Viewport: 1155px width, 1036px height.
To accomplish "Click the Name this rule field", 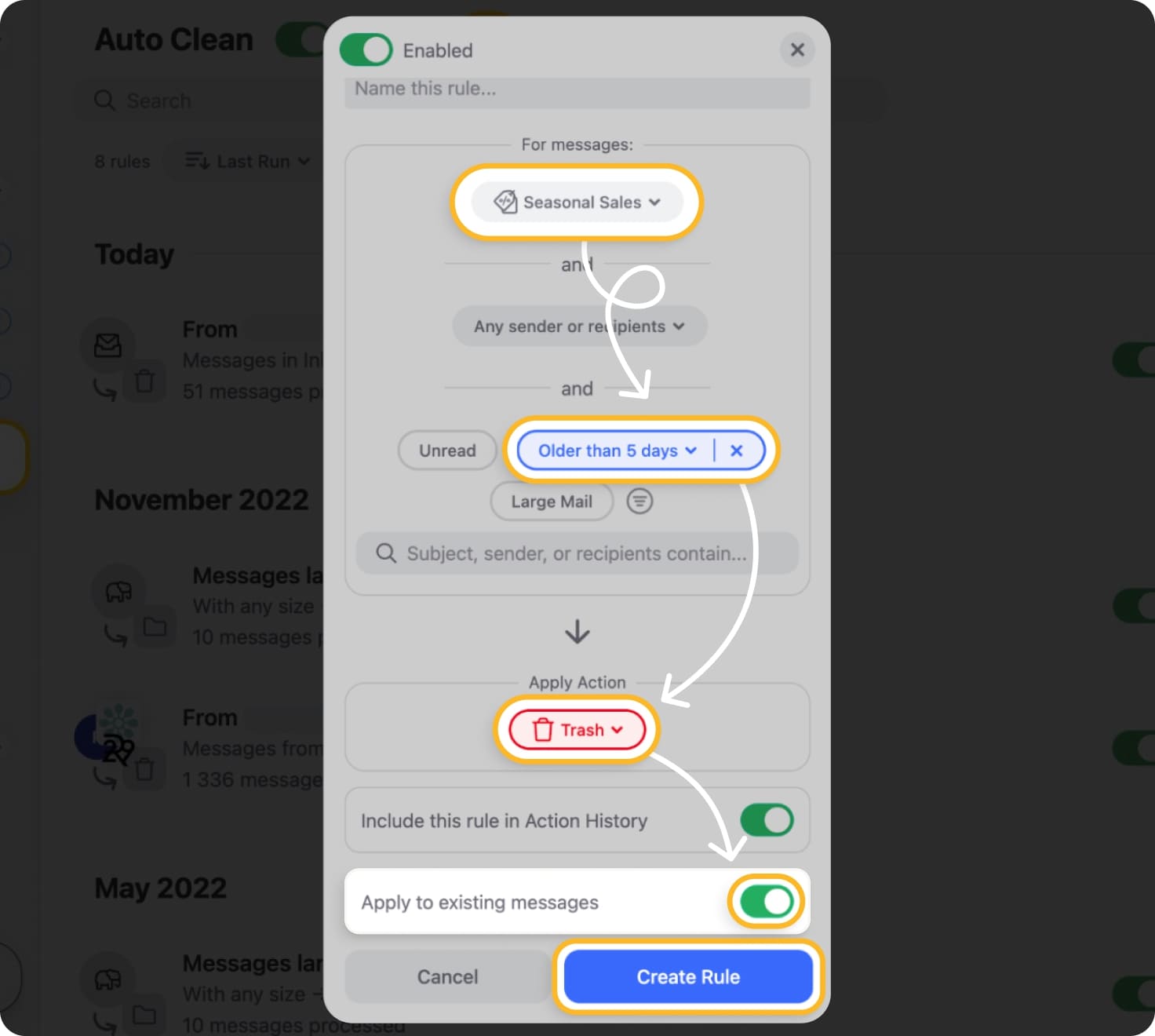I will click(x=577, y=89).
